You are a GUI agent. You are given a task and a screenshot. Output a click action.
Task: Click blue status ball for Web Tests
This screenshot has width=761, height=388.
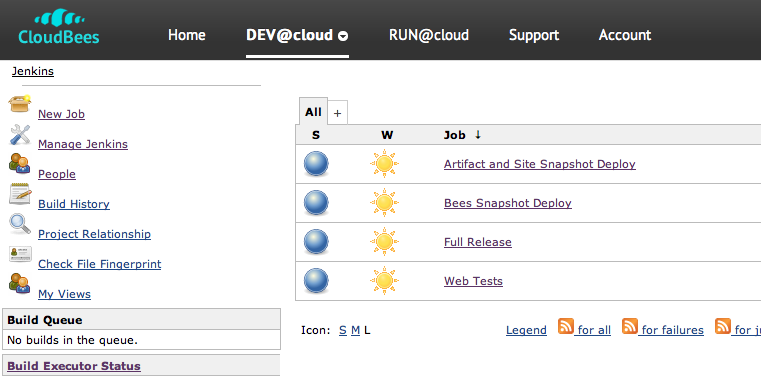316,281
